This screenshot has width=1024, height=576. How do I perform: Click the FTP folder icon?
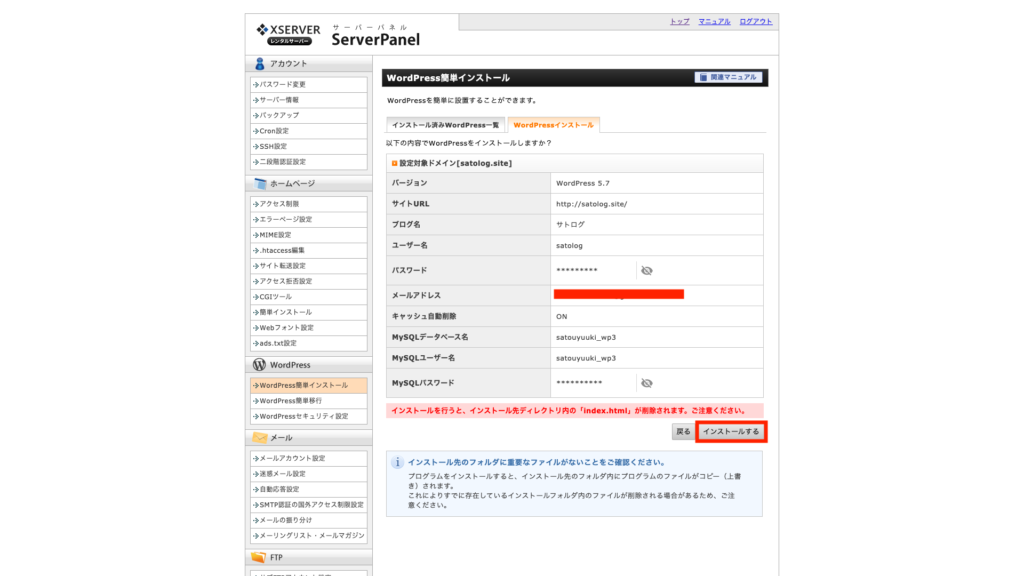(259, 557)
